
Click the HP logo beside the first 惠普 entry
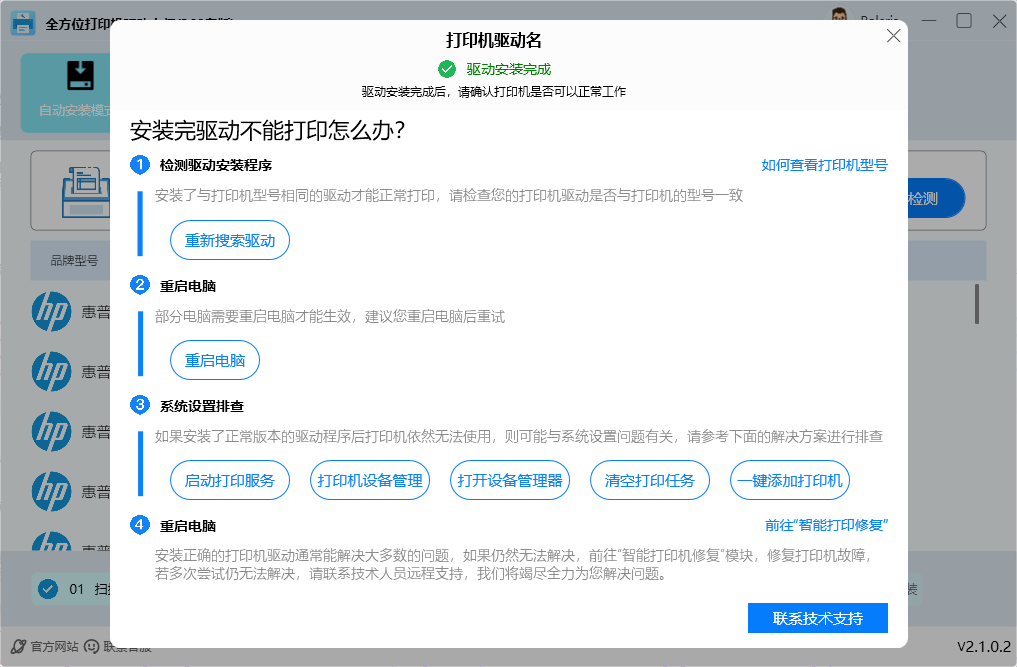tap(51, 311)
